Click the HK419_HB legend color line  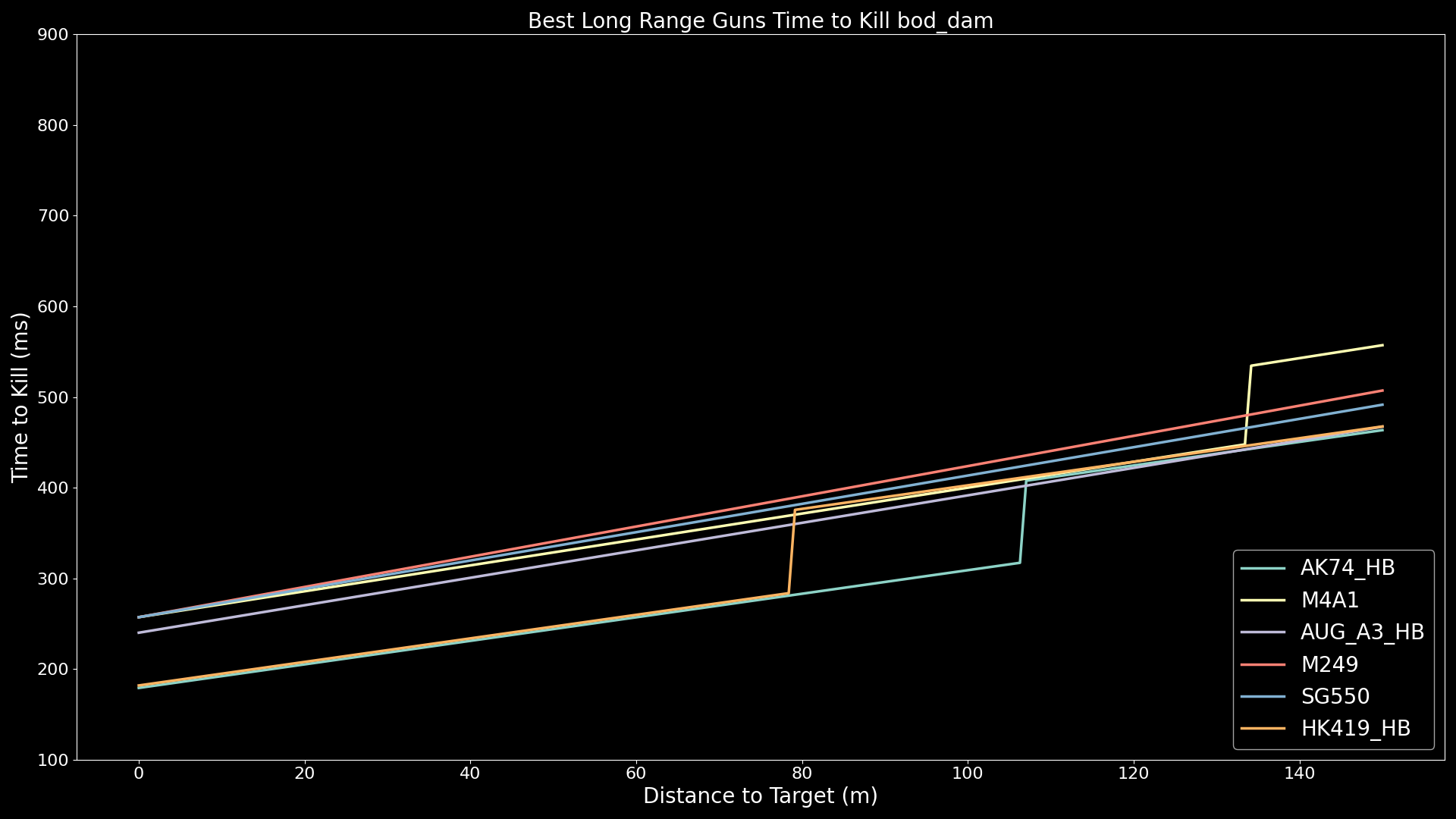(1263, 729)
